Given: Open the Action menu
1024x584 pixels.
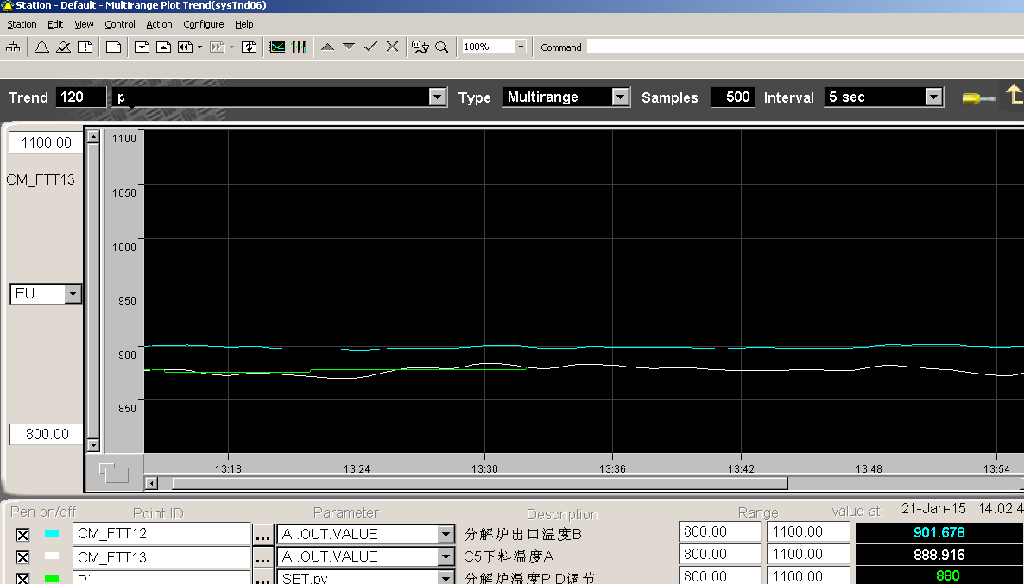Looking at the screenshot, I should pyautogui.click(x=159, y=24).
